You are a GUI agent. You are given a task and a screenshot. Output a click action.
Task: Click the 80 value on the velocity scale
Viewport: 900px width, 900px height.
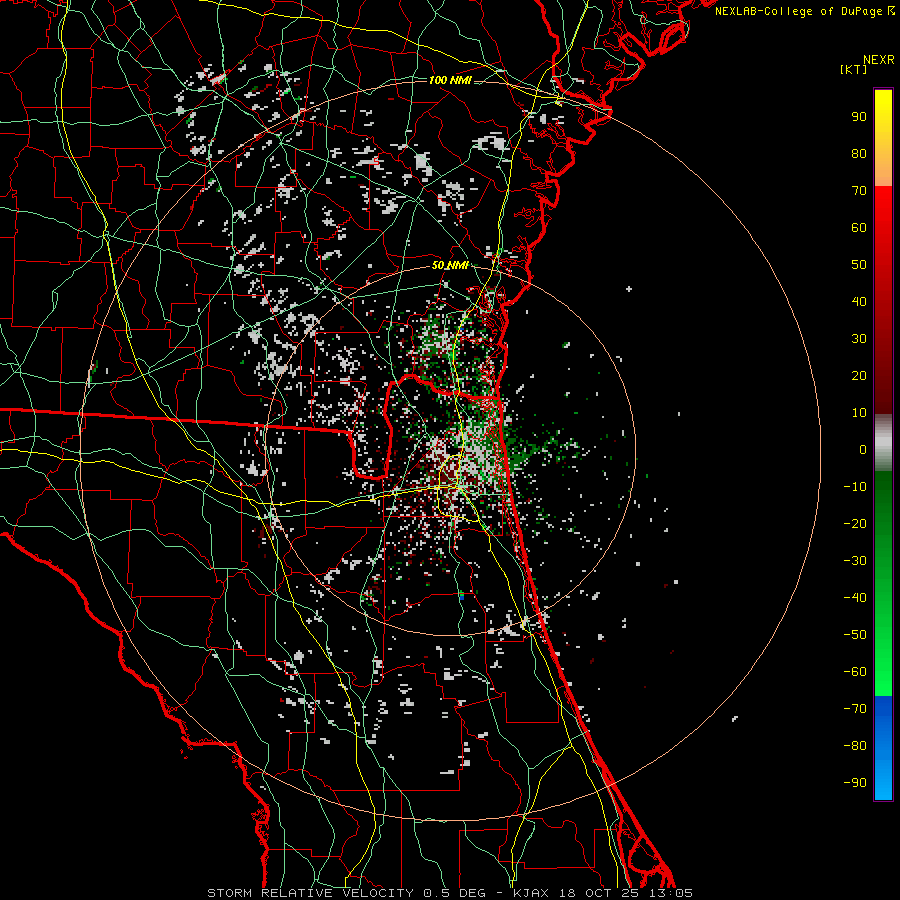point(859,154)
